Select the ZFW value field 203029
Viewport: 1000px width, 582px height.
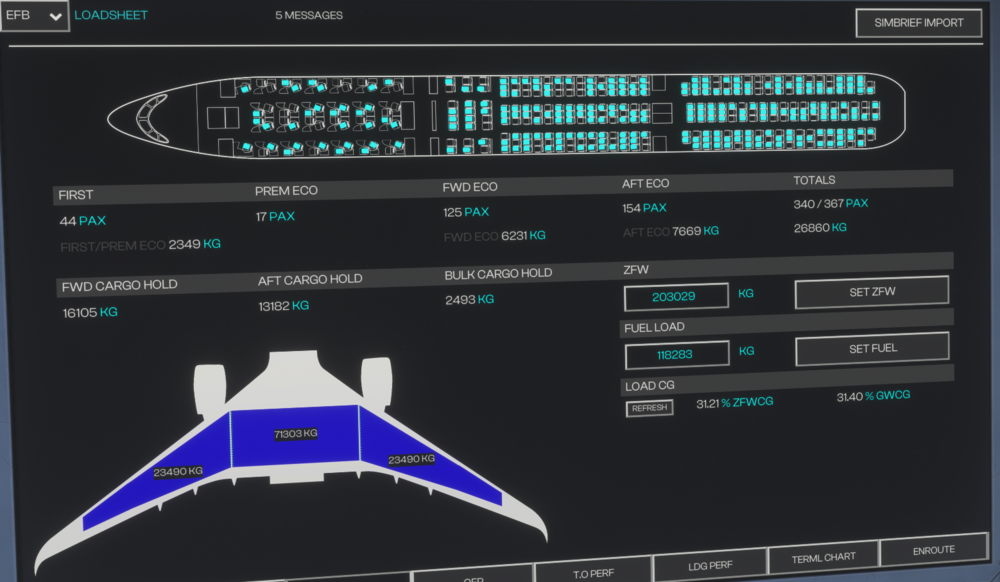[676, 297]
